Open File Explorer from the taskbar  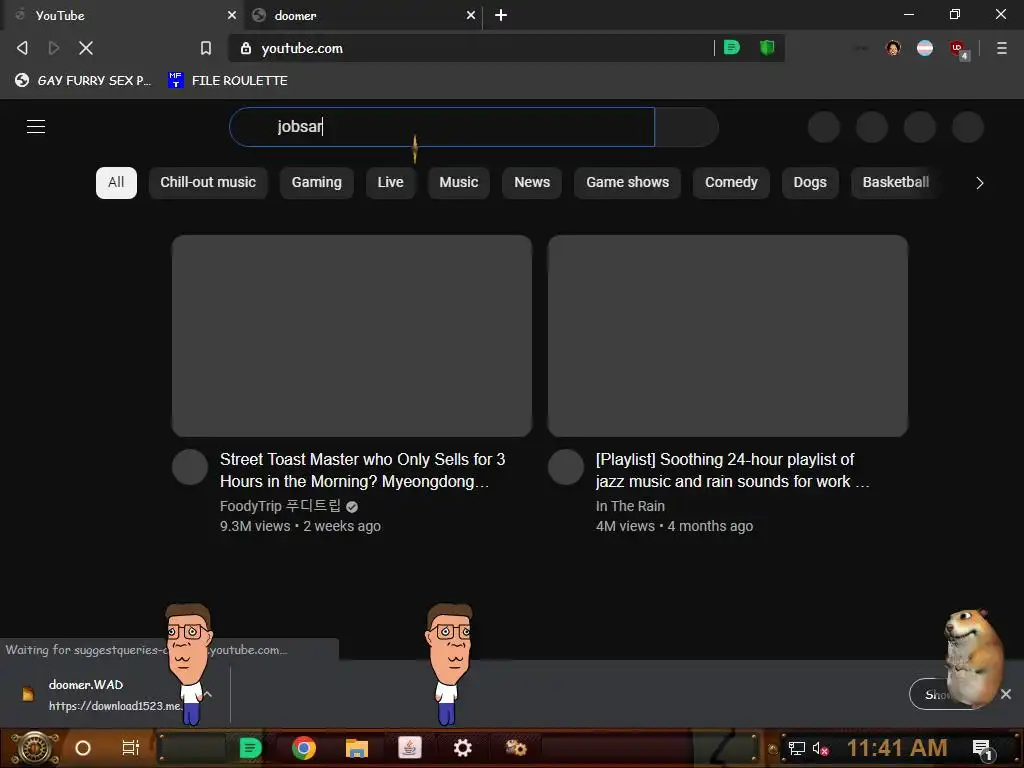(357, 748)
